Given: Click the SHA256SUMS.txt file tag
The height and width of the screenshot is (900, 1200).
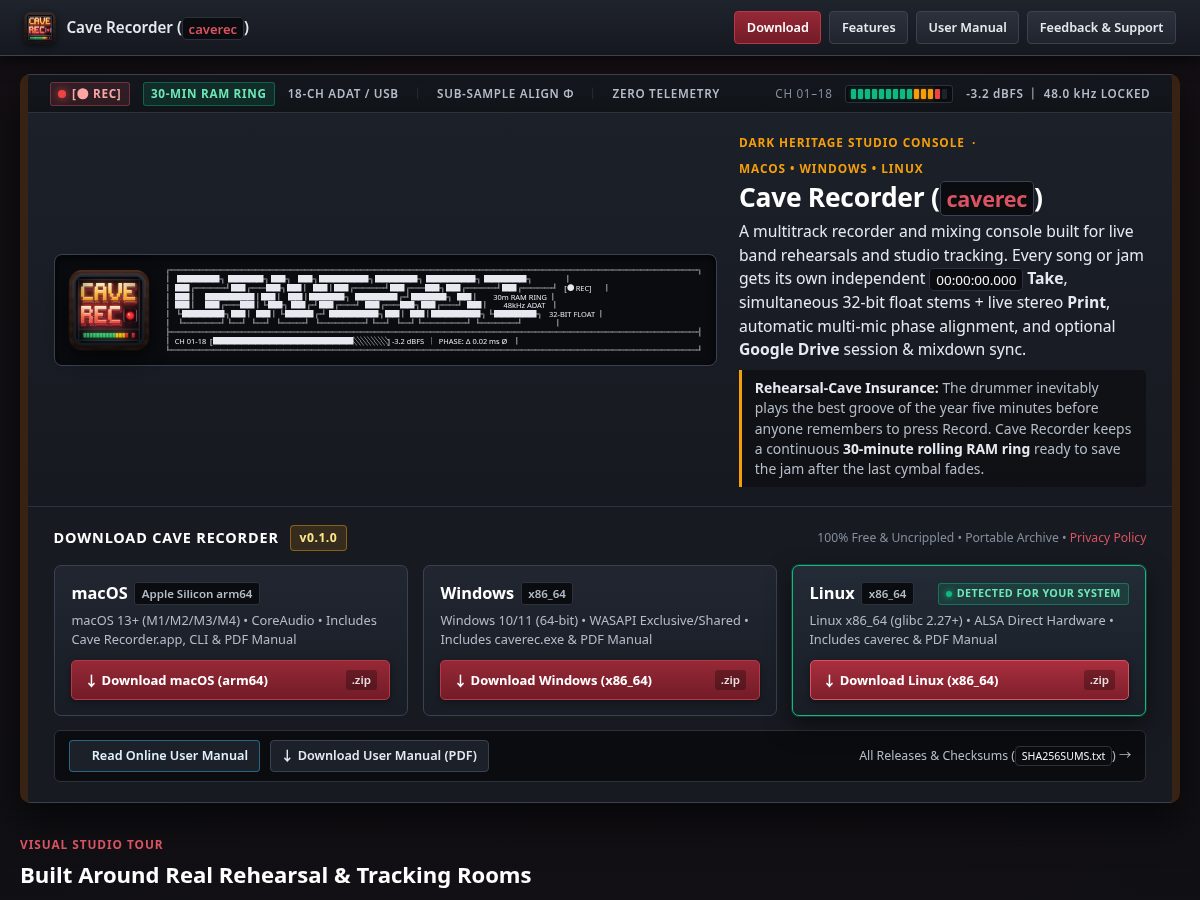Looking at the screenshot, I should (1063, 756).
